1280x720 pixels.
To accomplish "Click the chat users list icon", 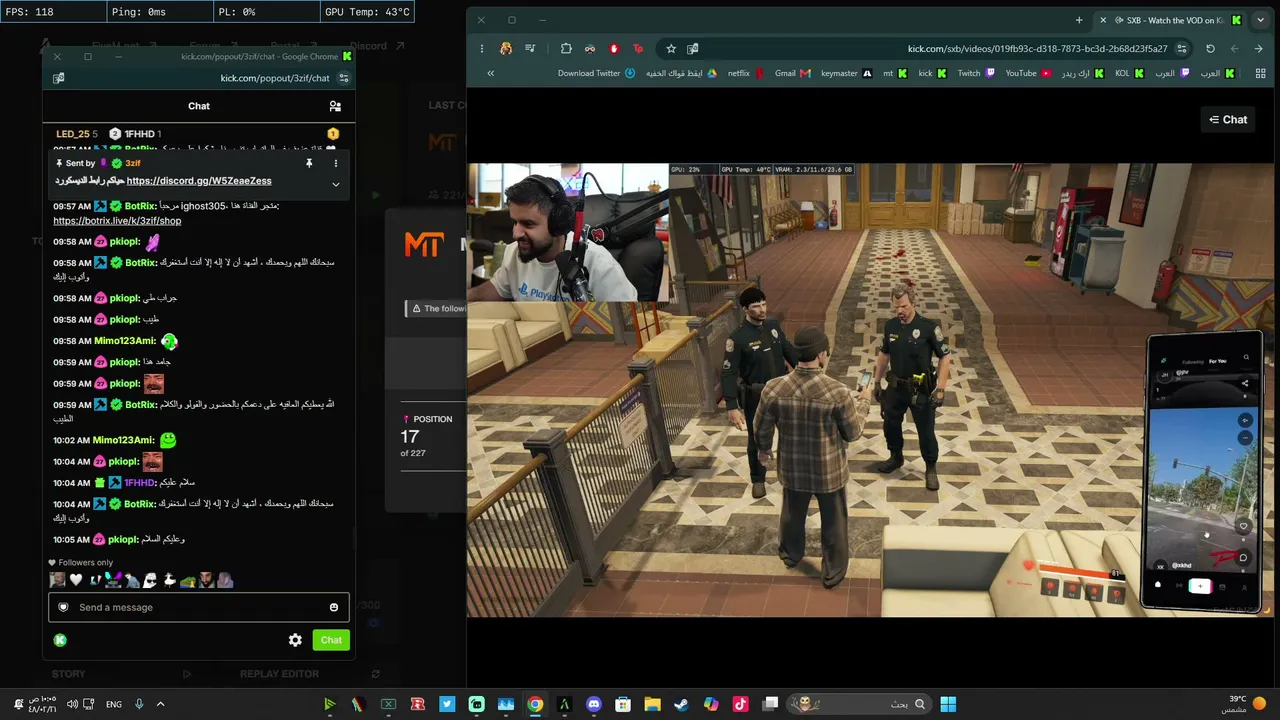I will tap(335, 106).
